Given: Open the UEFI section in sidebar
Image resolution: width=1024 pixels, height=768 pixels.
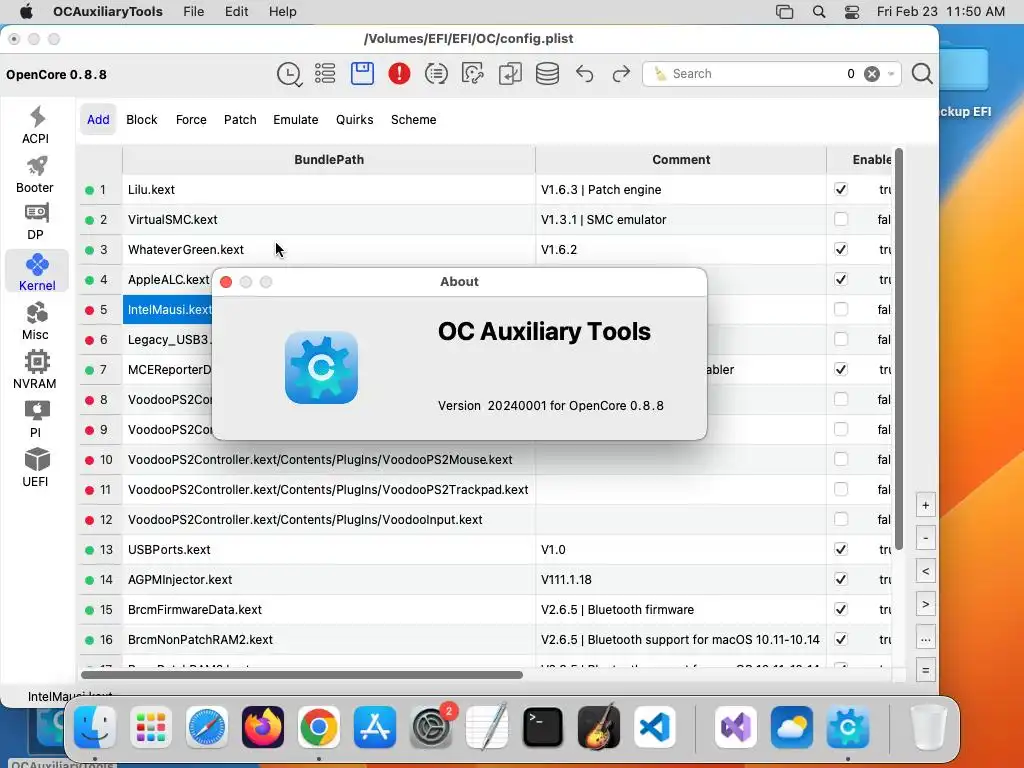Looking at the screenshot, I should pyautogui.click(x=36, y=468).
